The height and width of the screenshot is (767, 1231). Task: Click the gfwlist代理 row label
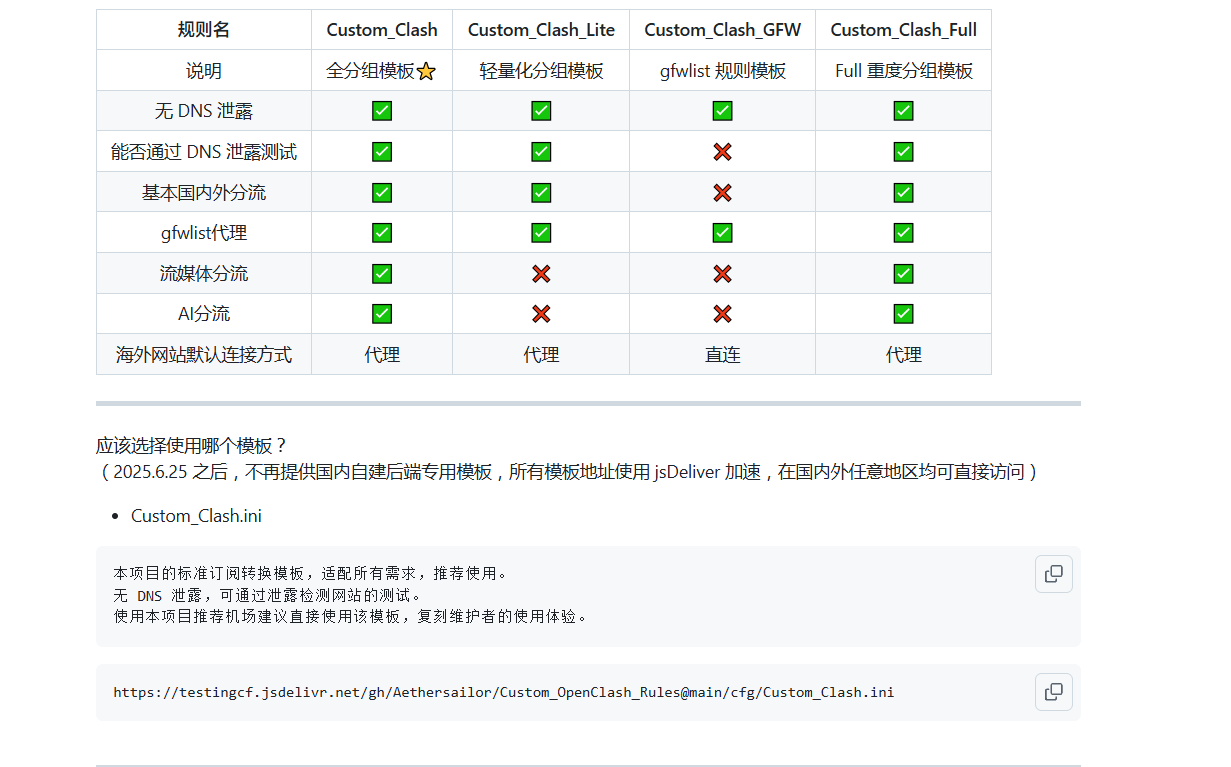click(204, 233)
